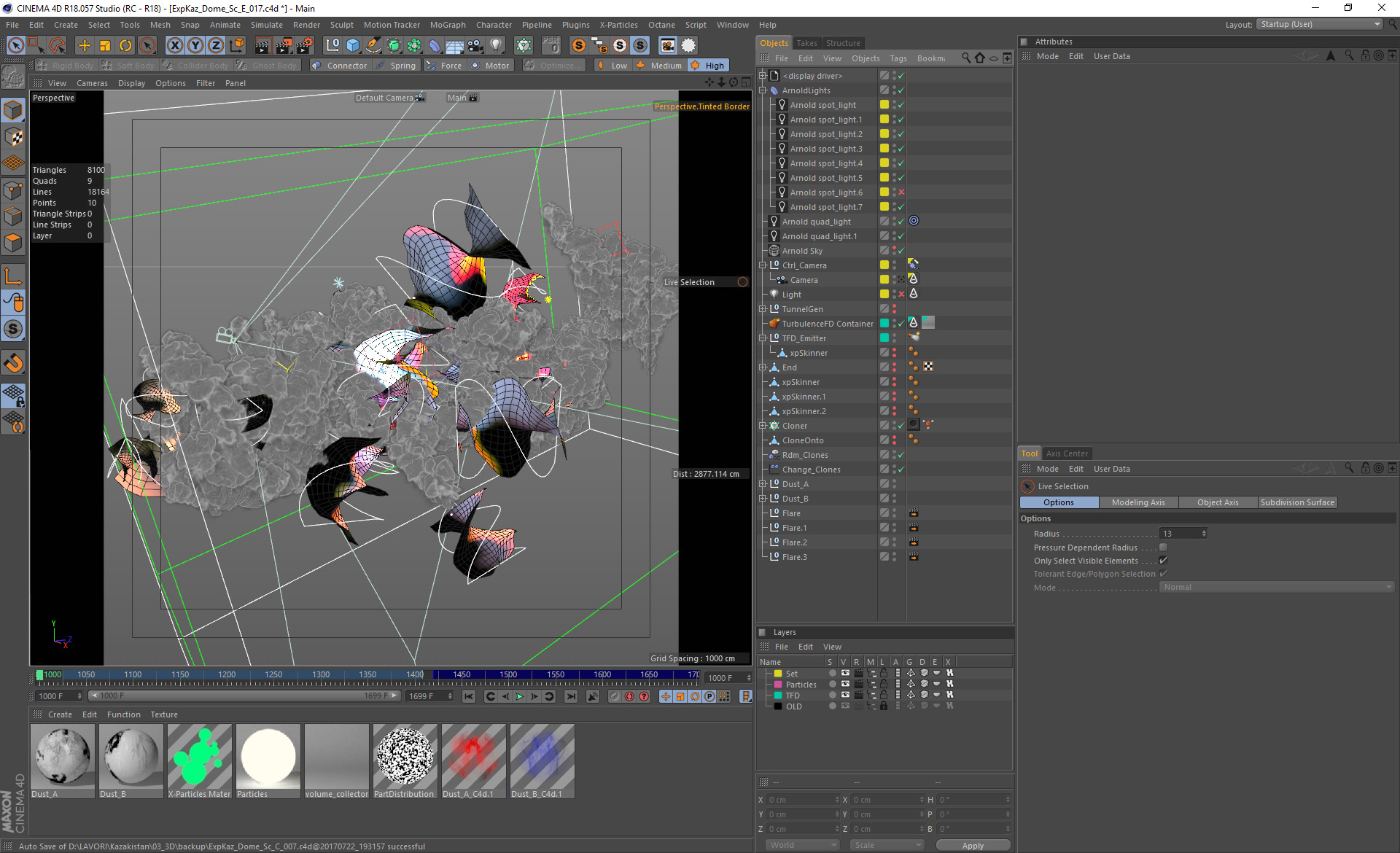The width and height of the screenshot is (1400, 853).
Task: Click the search icon in Objects panel
Action: 966,58
